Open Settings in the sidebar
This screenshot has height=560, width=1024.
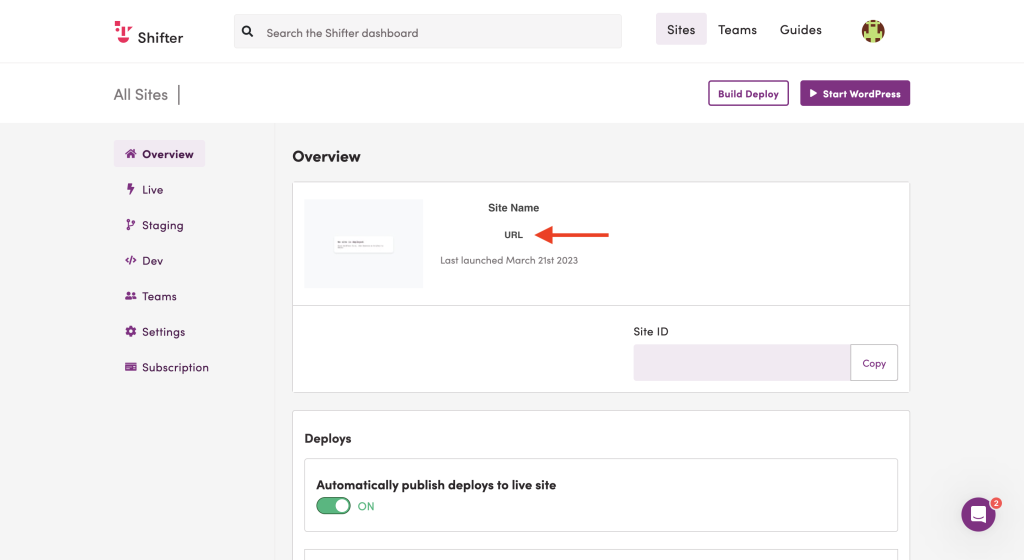click(x=155, y=332)
